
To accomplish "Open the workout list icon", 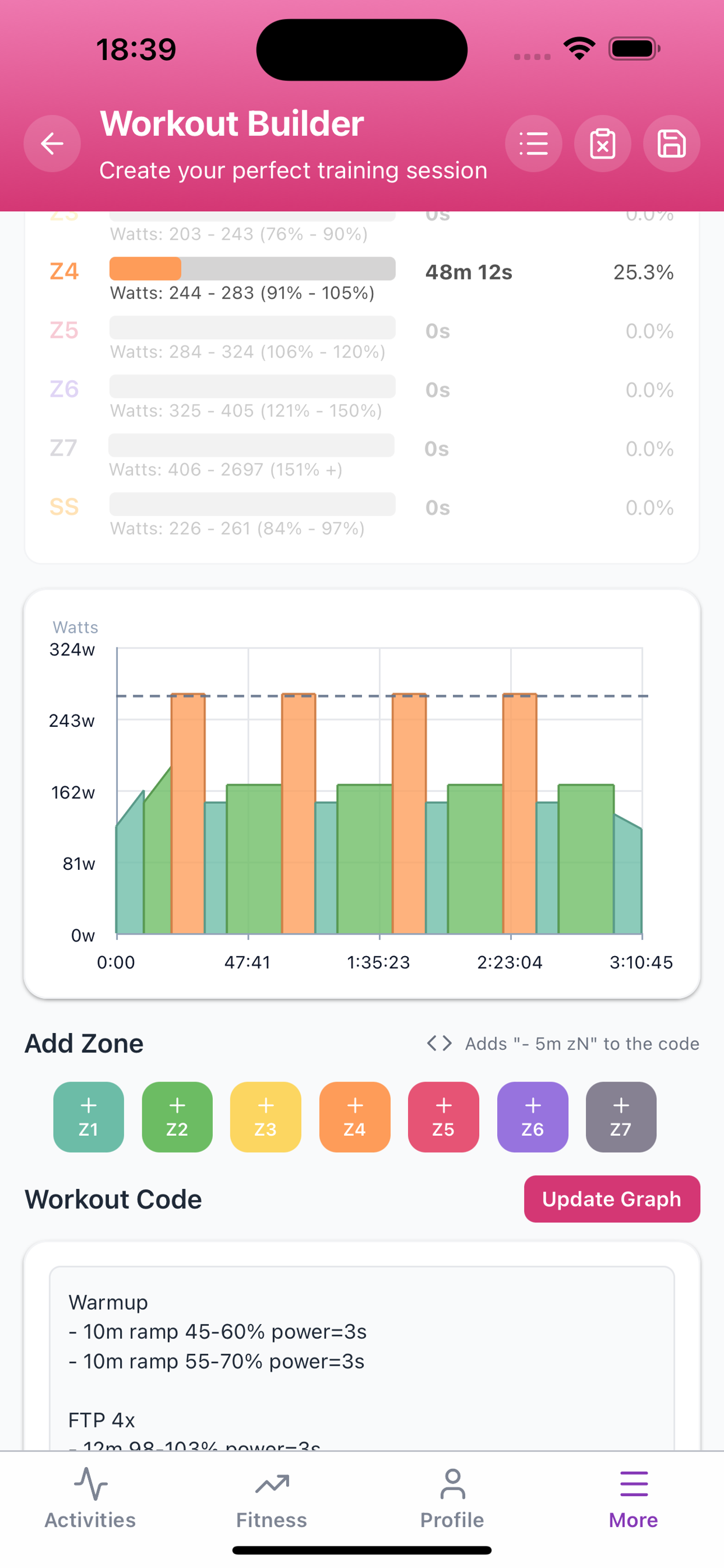I will 533,143.
